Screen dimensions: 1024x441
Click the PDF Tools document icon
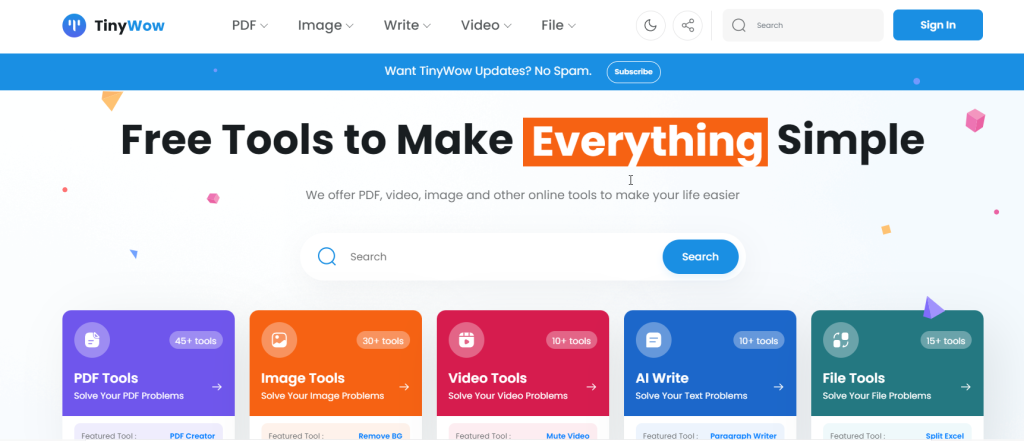92,340
